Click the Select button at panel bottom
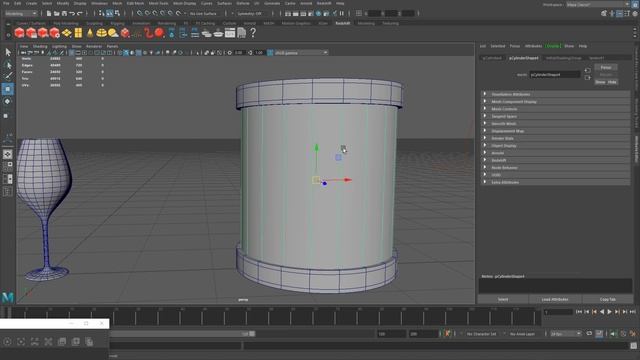The image size is (640, 360). pos(503,299)
